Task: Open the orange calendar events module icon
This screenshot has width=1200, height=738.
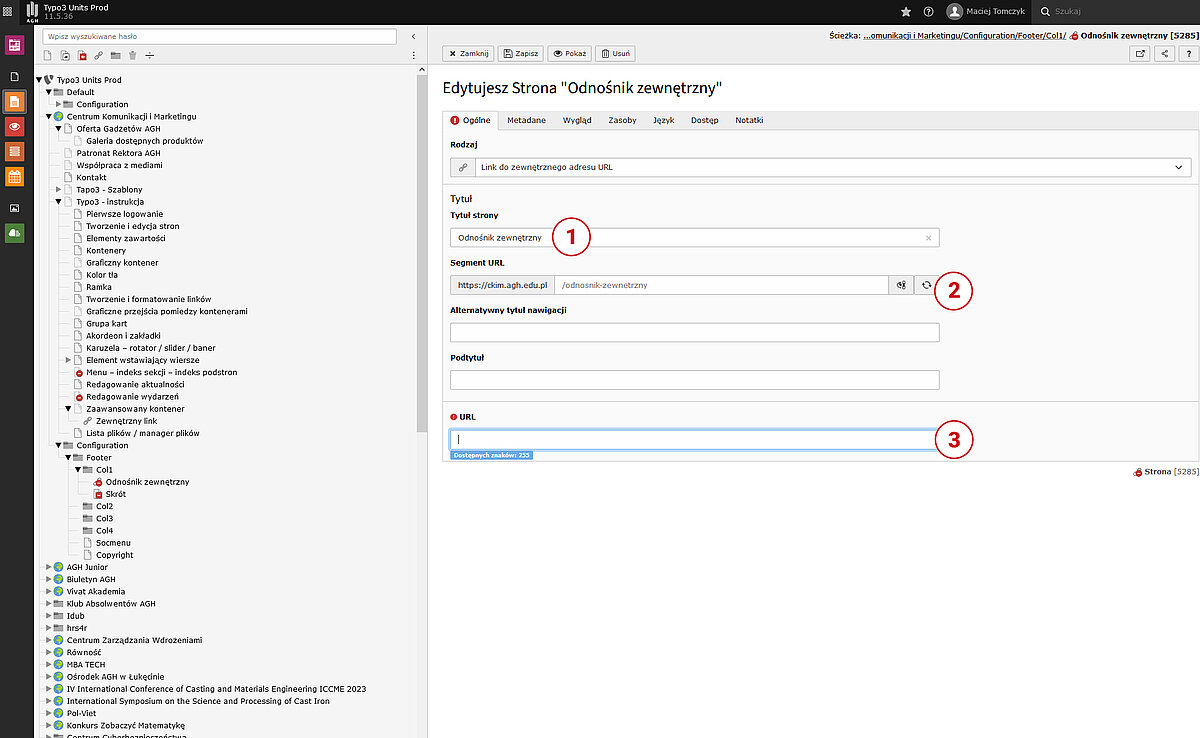Action: [x=14, y=177]
